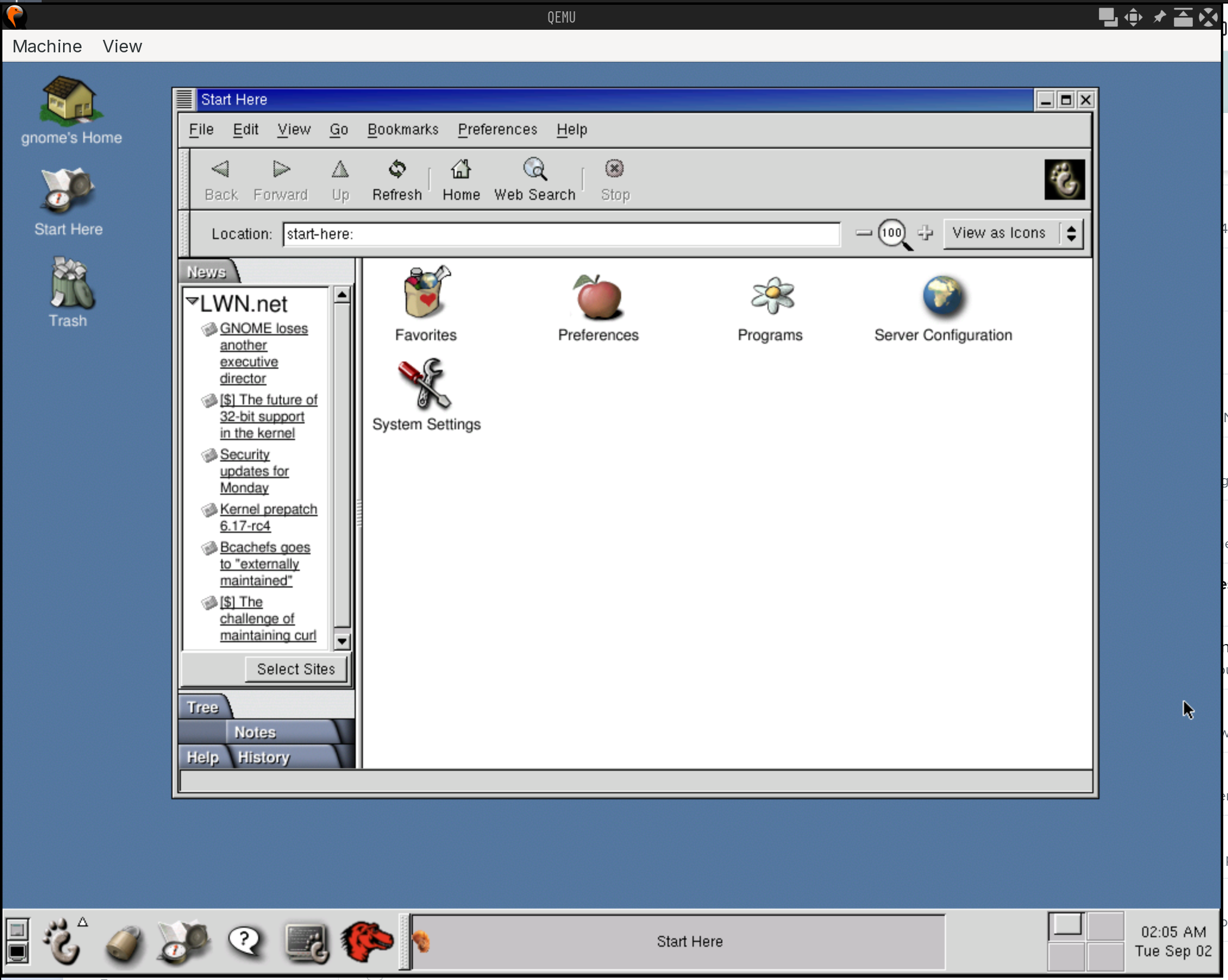1228x980 pixels.
Task: Click the Select Sites button
Action: point(296,669)
